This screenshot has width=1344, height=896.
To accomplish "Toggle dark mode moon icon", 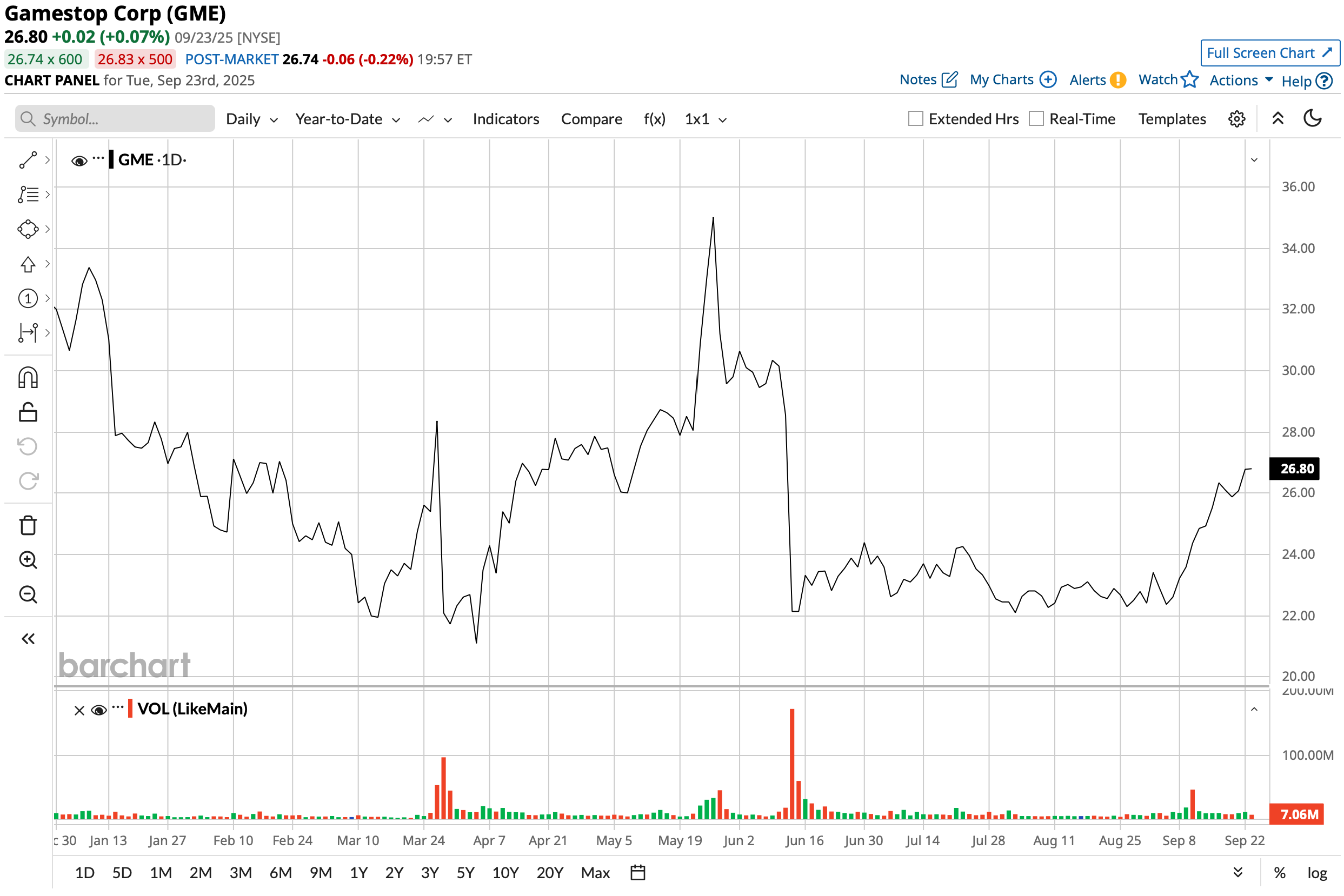I will point(1312,118).
